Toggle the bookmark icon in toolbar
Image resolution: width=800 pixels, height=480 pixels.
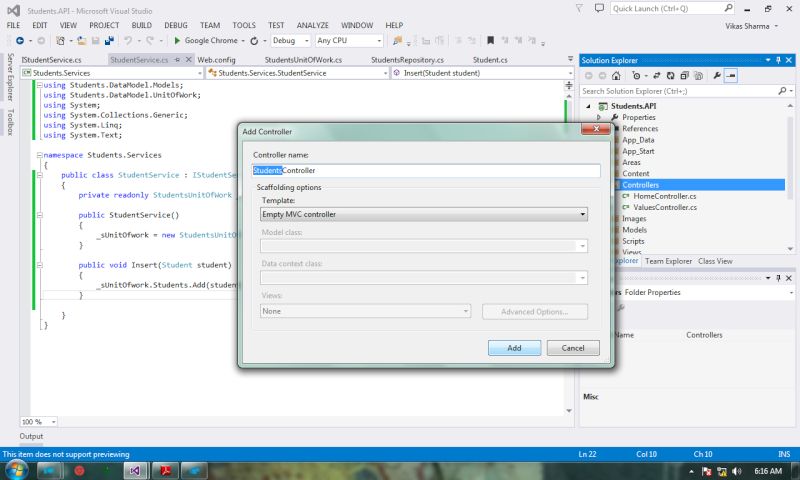[x=490, y=40]
